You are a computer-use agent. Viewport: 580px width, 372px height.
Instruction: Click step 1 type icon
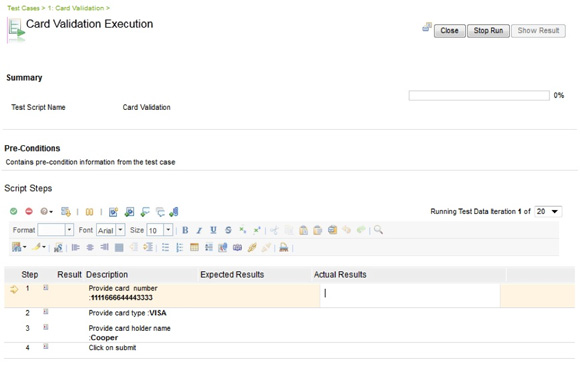tap(45, 287)
